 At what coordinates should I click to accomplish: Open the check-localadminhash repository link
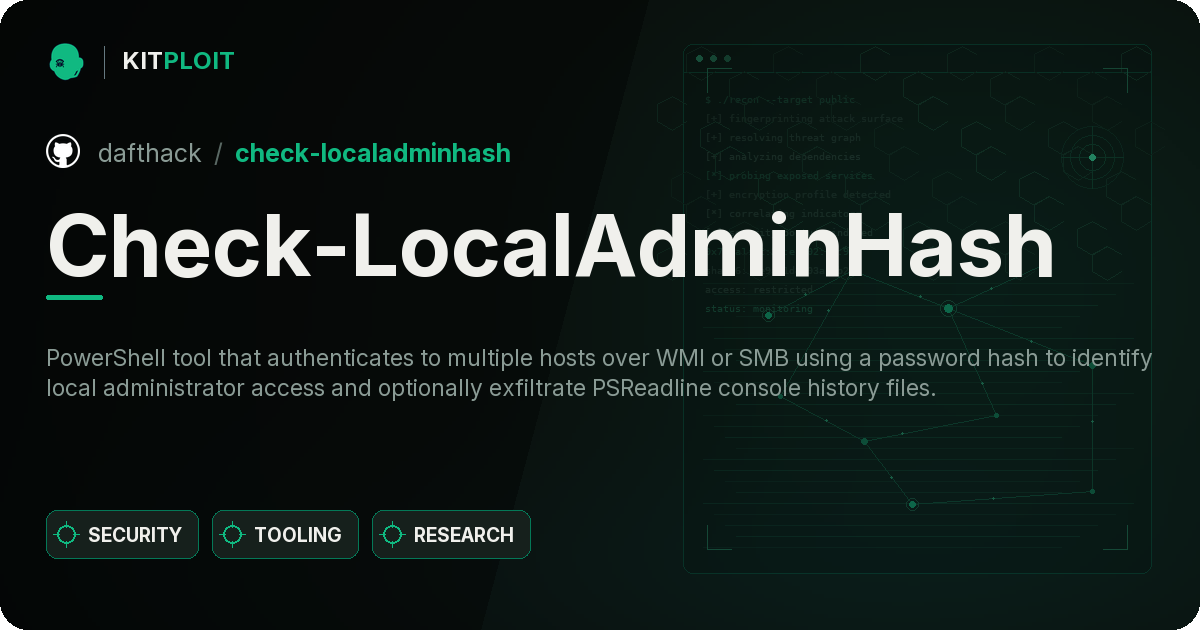373,153
